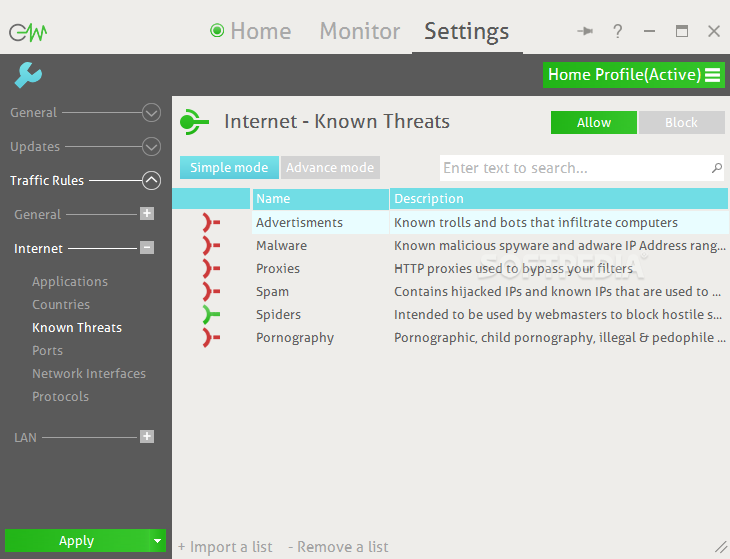The height and width of the screenshot is (559, 730).
Task: Toggle block icon for Spam row
Action: 211,291
